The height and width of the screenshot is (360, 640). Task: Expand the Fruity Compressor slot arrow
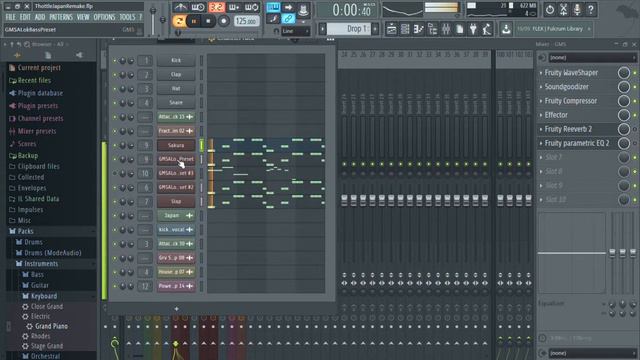(x=541, y=101)
